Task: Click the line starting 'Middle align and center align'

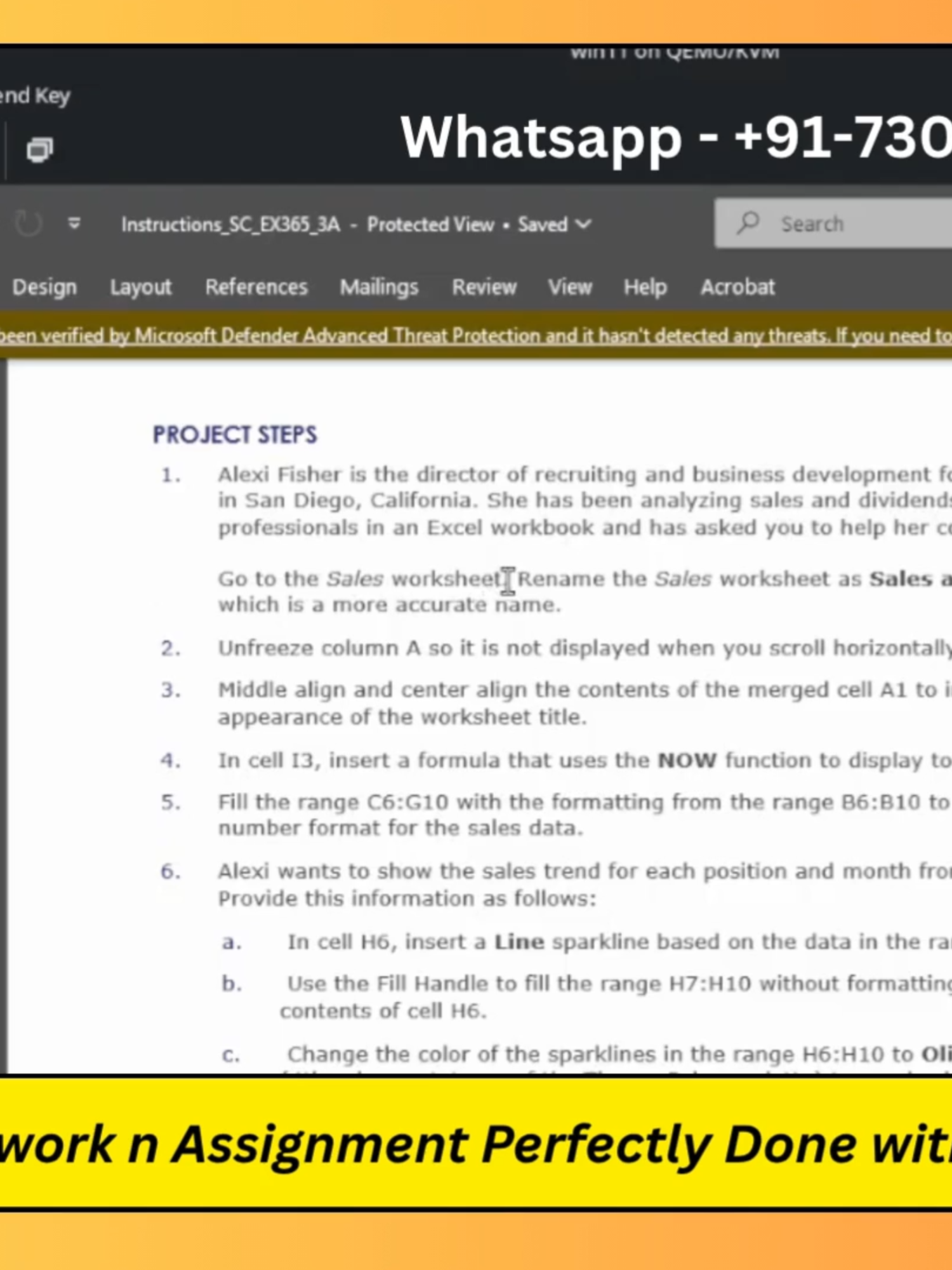Action: coord(585,690)
